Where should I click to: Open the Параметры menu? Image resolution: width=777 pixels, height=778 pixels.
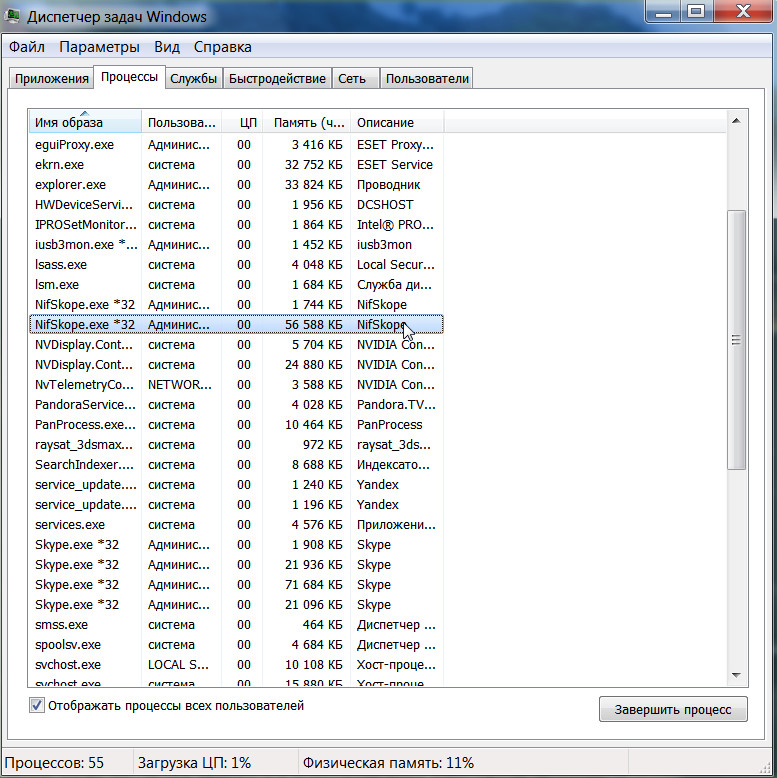tap(99, 47)
